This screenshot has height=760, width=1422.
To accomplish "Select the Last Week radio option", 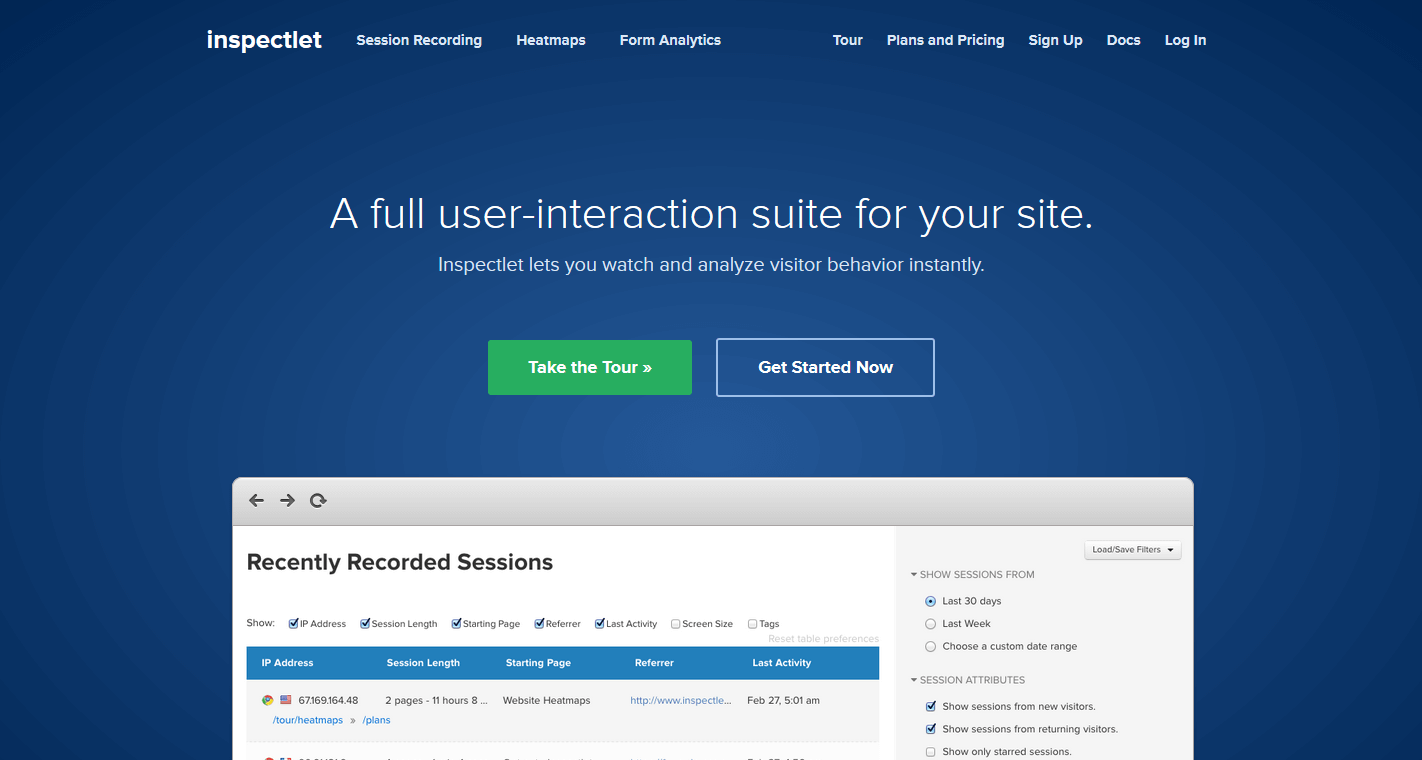I will pos(931,624).
